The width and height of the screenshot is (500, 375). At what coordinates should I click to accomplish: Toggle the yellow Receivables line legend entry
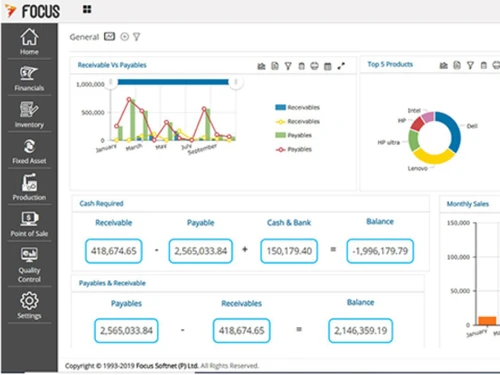click(297, 121)
